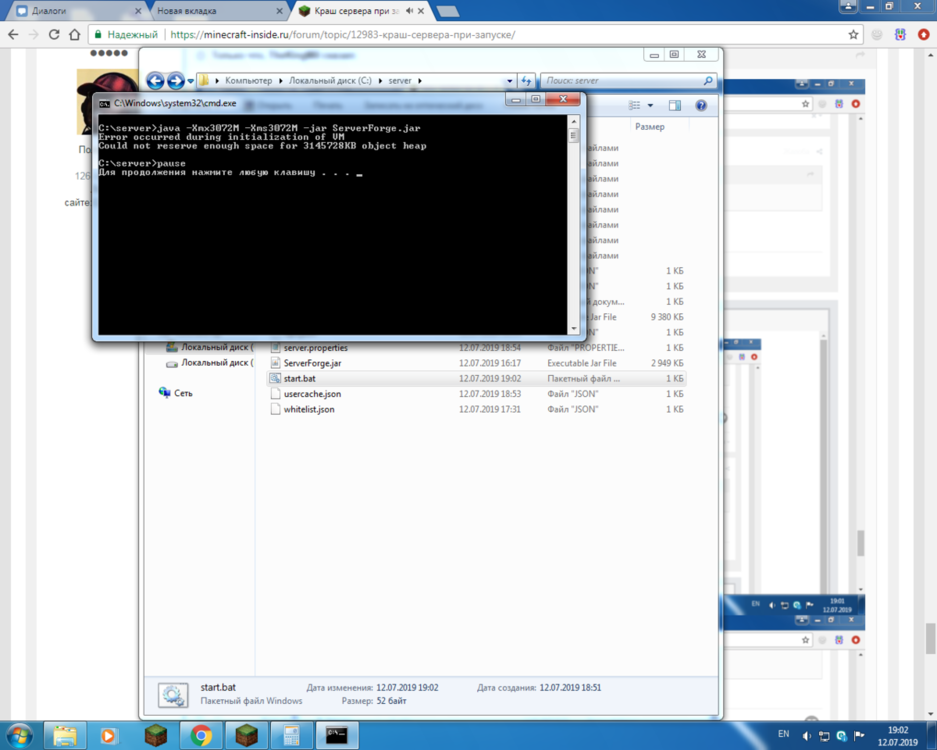The height and width of the screenshot is (750, 937).
Task: Switch to the Диалоги browser tab
Action: (x=78, y=11)
